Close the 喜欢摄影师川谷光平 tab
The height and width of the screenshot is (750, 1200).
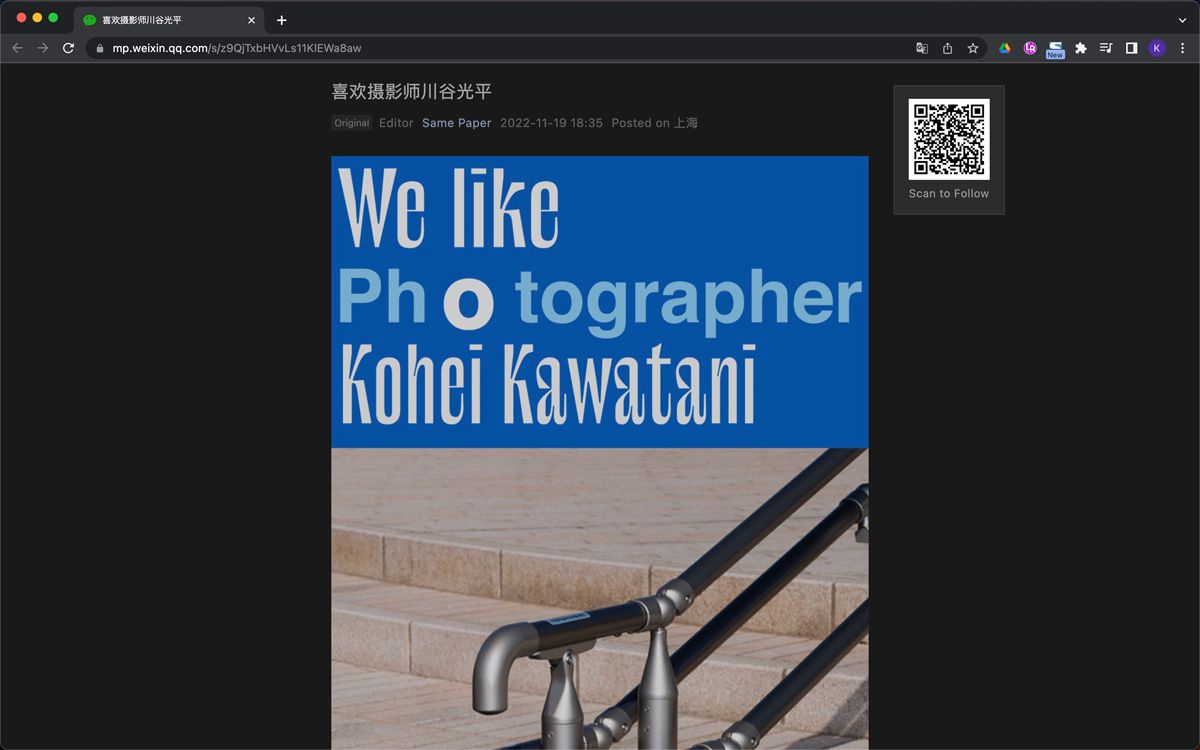click(252, 20)
